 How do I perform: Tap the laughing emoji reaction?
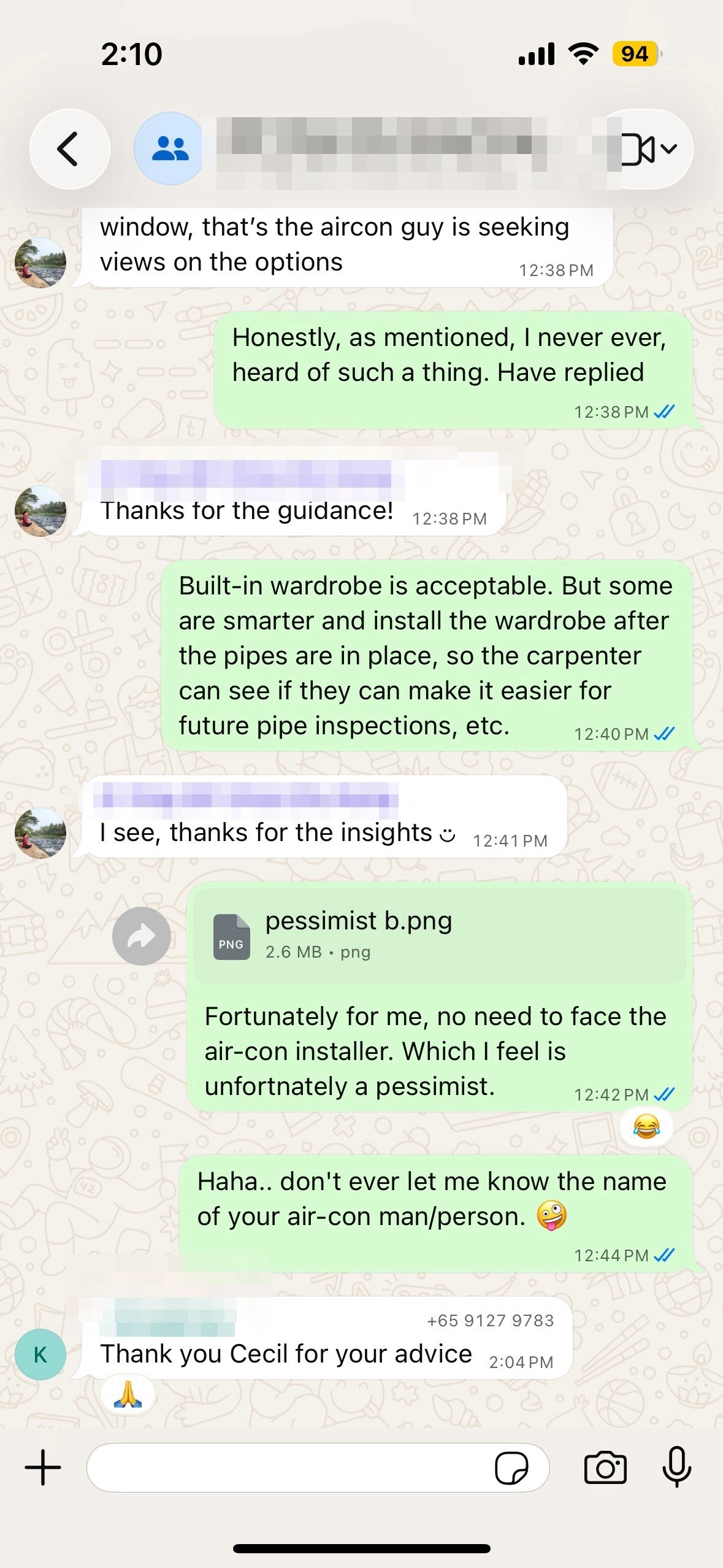[x=646, y=1127]
